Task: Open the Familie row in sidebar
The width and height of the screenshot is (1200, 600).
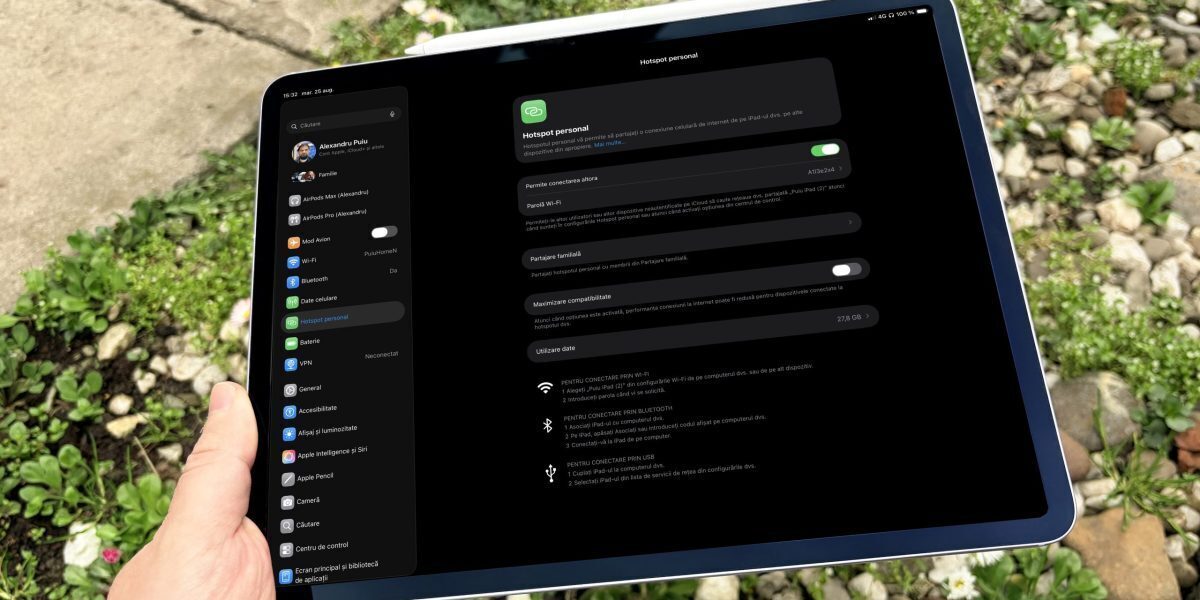Action: 346,175
